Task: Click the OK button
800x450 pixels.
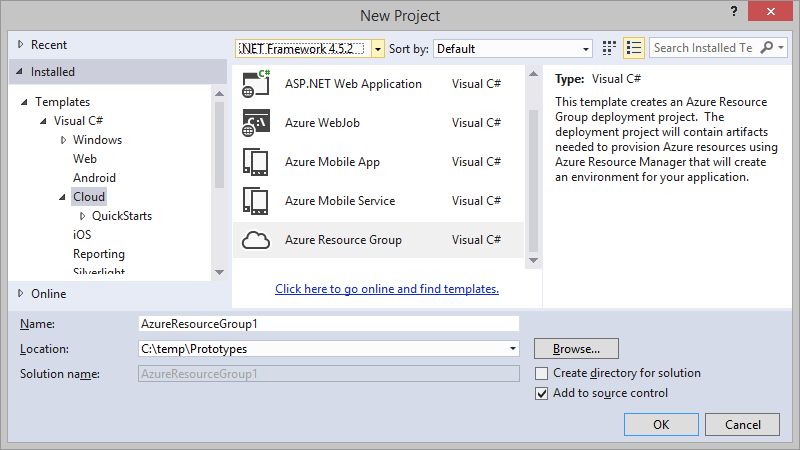Action: [x=661, y=424]
